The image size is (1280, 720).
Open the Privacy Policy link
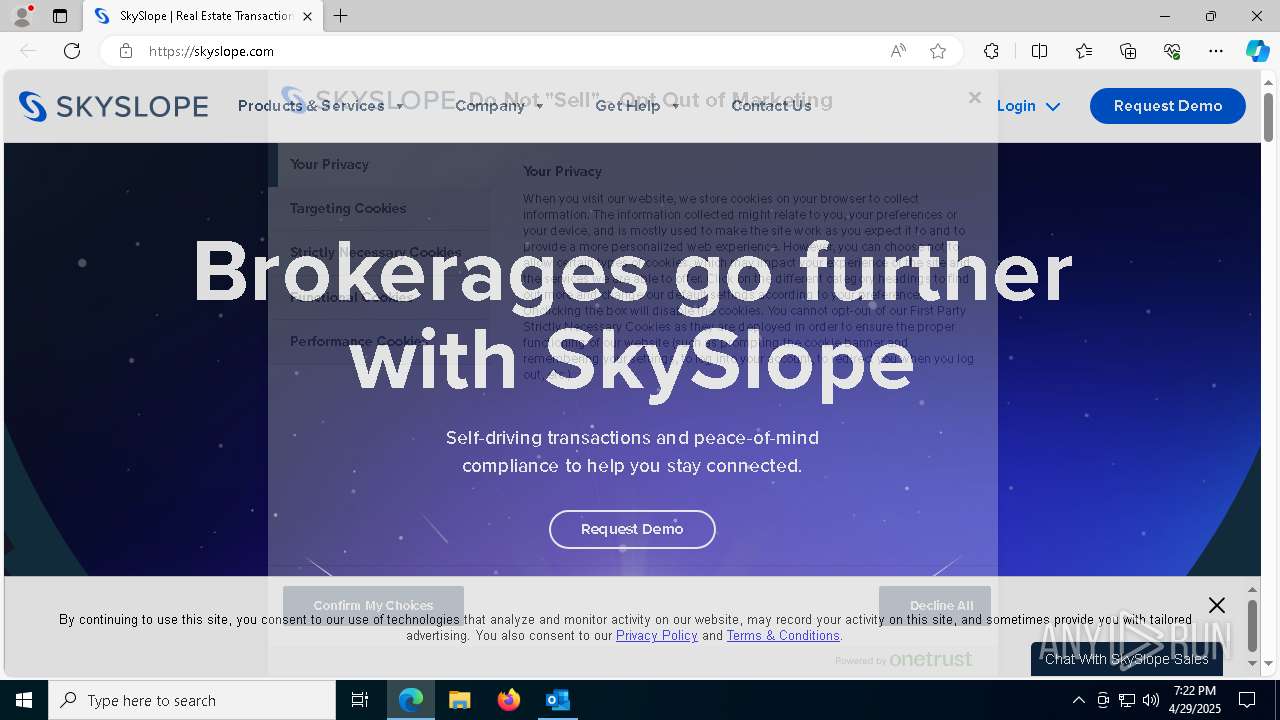coord(657,636)
